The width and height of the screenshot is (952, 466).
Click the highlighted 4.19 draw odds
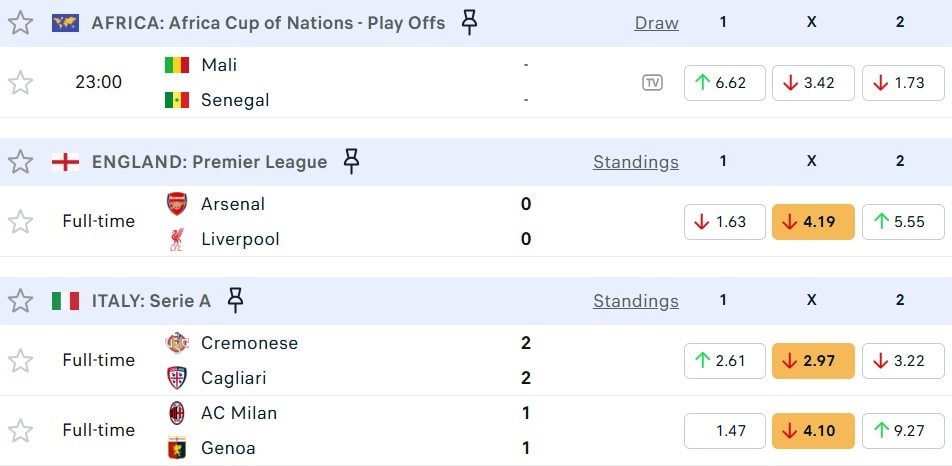(x=812, y=222)
